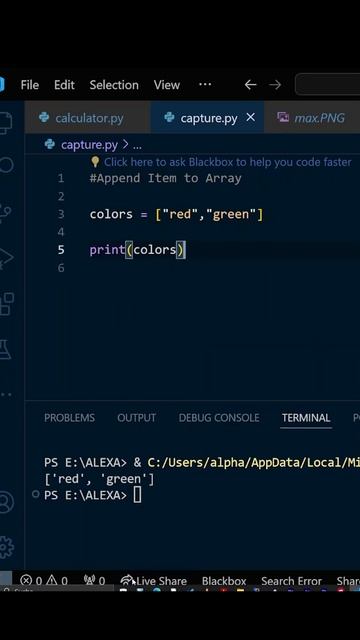The image size is (360, 640).
Task: Switch to capture.py tab
Action: 207,118
